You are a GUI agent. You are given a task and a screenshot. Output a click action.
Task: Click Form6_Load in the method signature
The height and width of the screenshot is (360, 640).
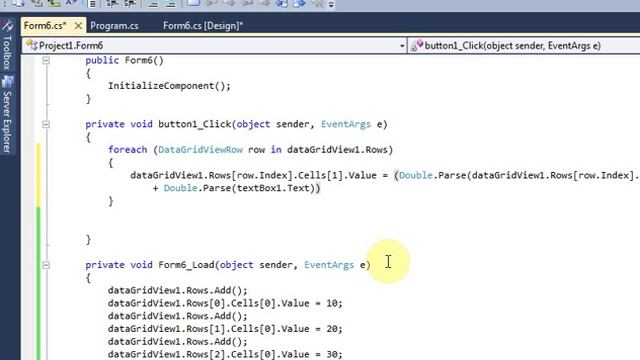point(186,265)
